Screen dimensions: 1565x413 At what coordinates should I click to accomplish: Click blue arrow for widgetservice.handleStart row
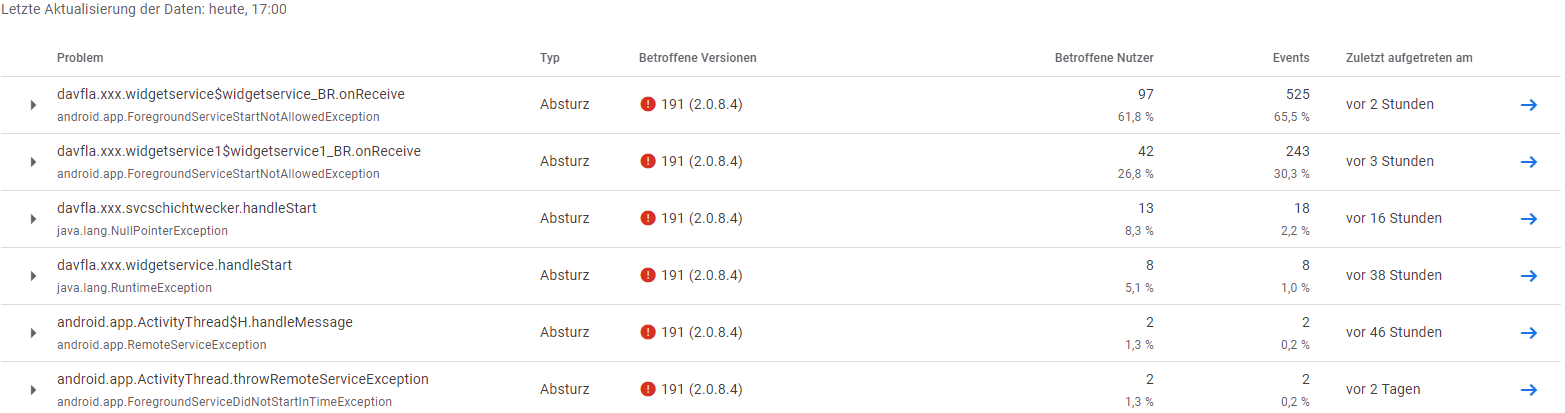tap(1528, 275)
